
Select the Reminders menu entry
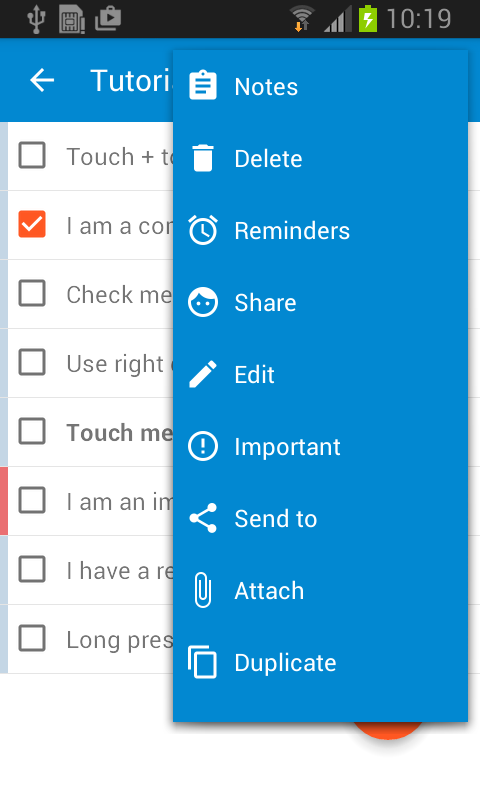pos(320,230)
